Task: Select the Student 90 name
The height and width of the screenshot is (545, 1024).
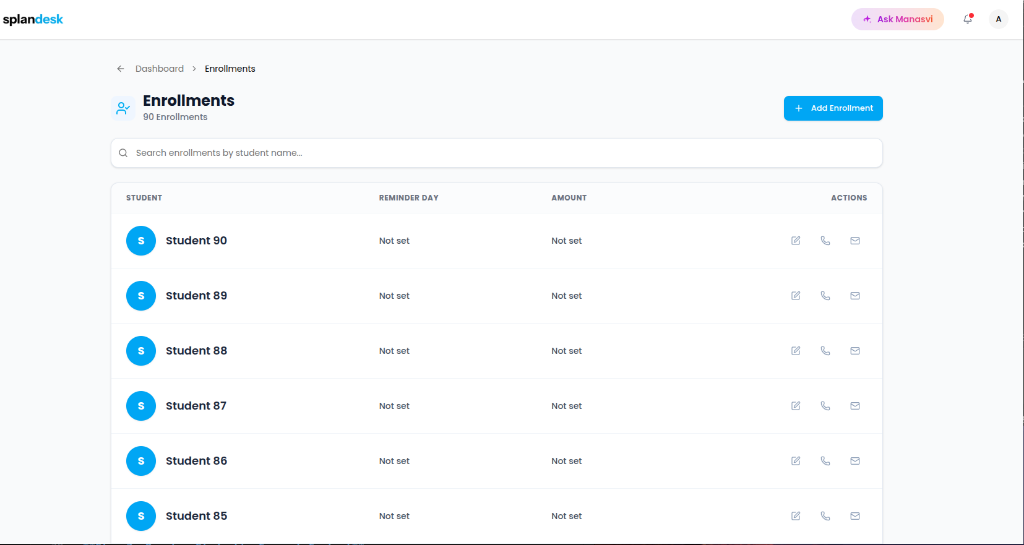Action: tap(197, 240)
